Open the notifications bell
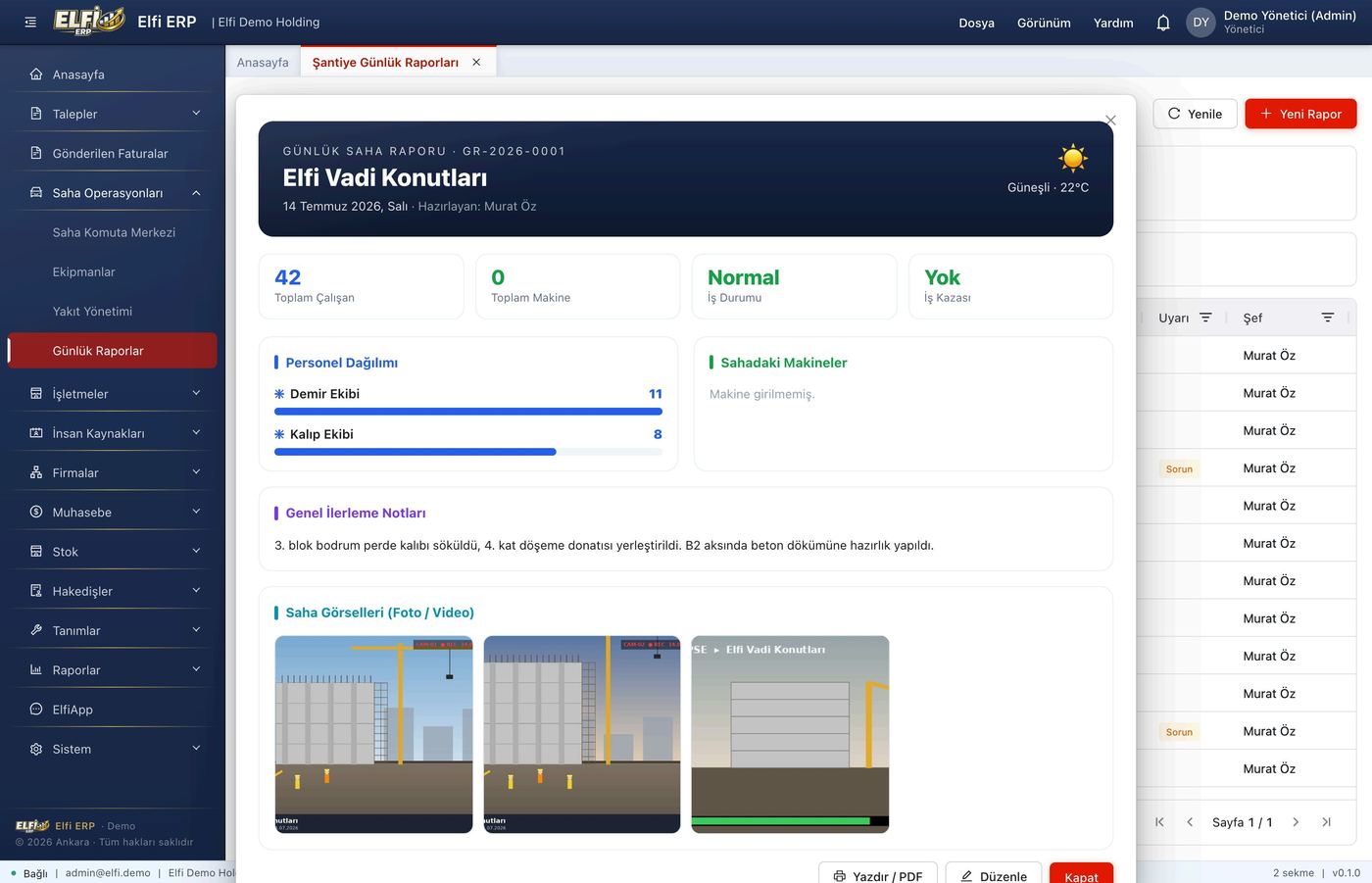The image size is (1372, 883). (1163, 23)
